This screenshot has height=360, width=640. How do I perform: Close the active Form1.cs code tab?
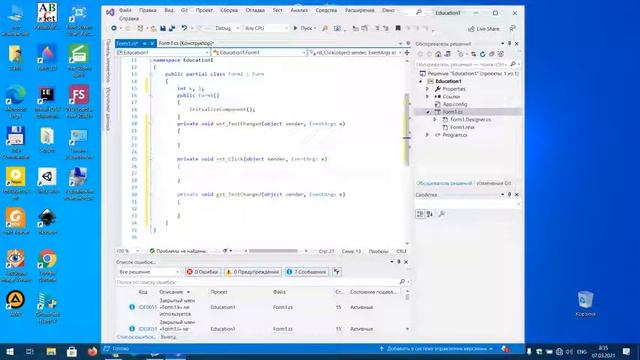[152, 43]
